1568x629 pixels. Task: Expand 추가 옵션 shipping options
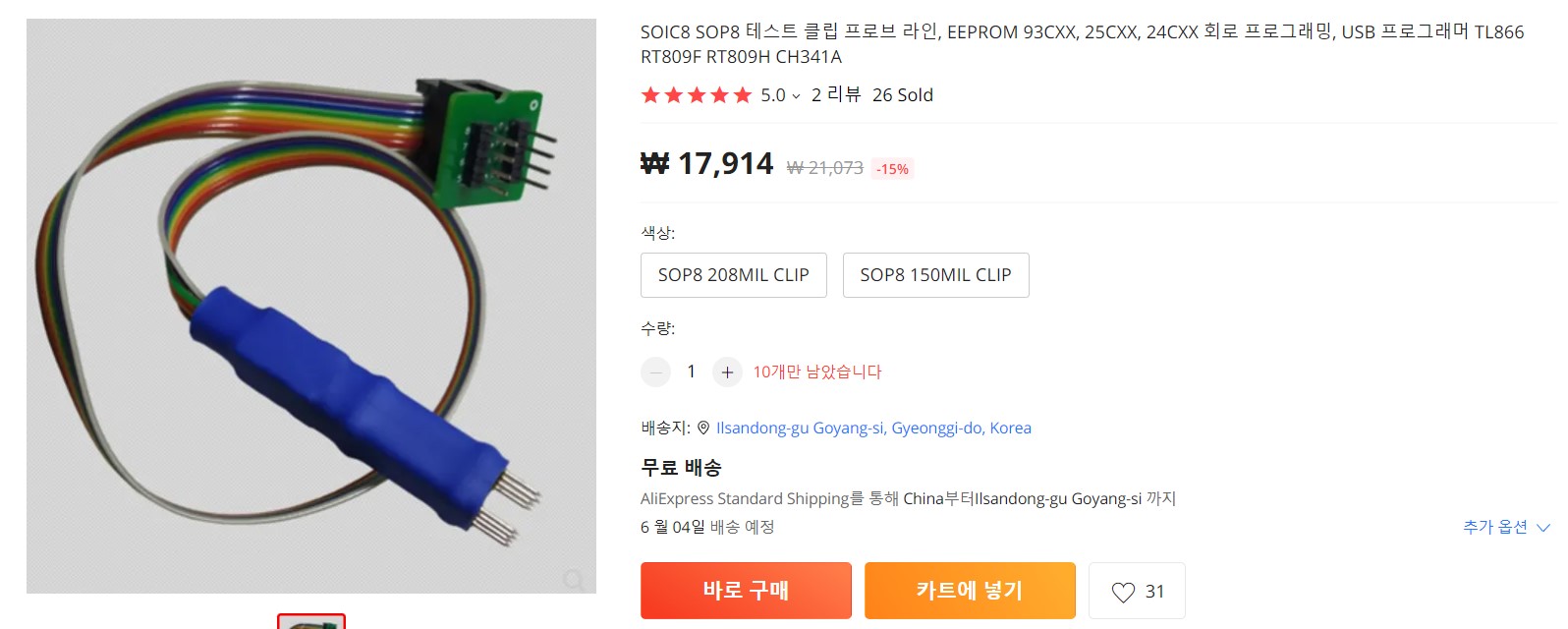1505,528
